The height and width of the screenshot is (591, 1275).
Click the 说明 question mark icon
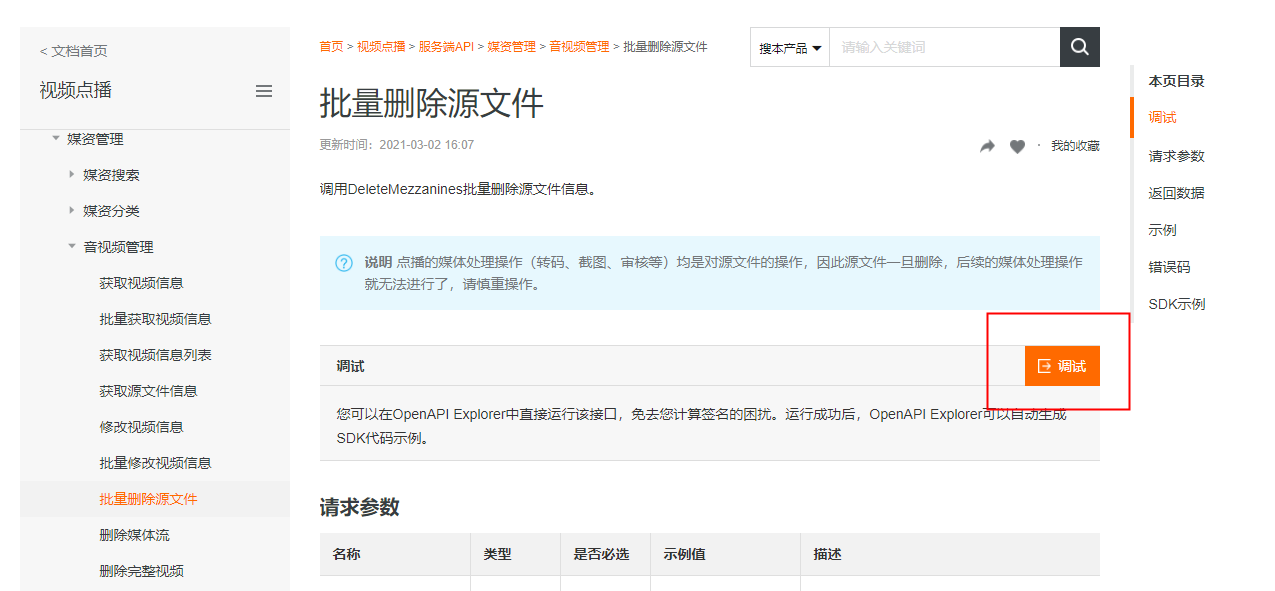344,263
